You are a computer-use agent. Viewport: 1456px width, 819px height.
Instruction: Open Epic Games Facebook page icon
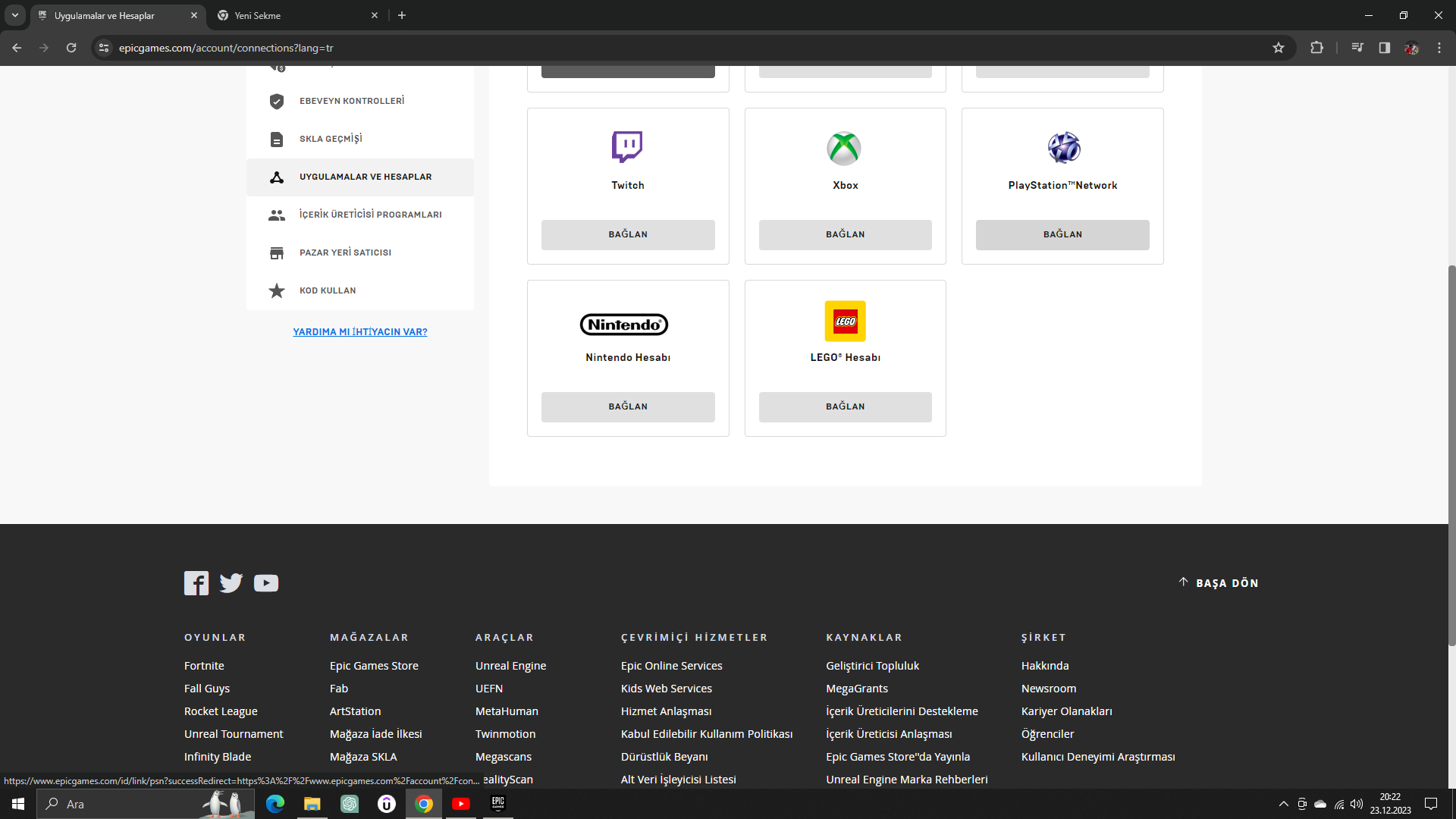196,583
